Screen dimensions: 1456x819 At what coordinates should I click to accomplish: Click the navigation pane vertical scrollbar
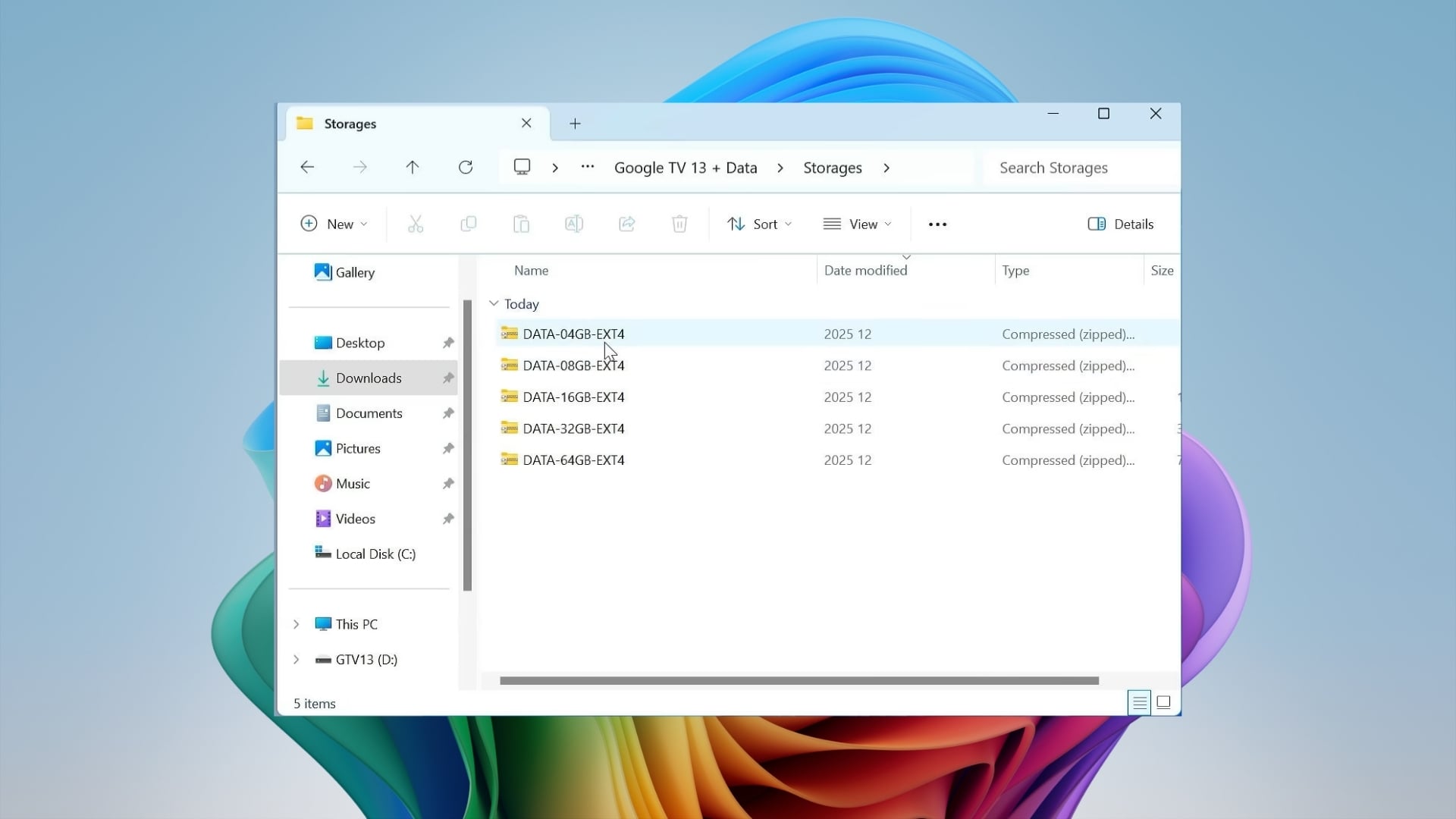coord(467,445)
